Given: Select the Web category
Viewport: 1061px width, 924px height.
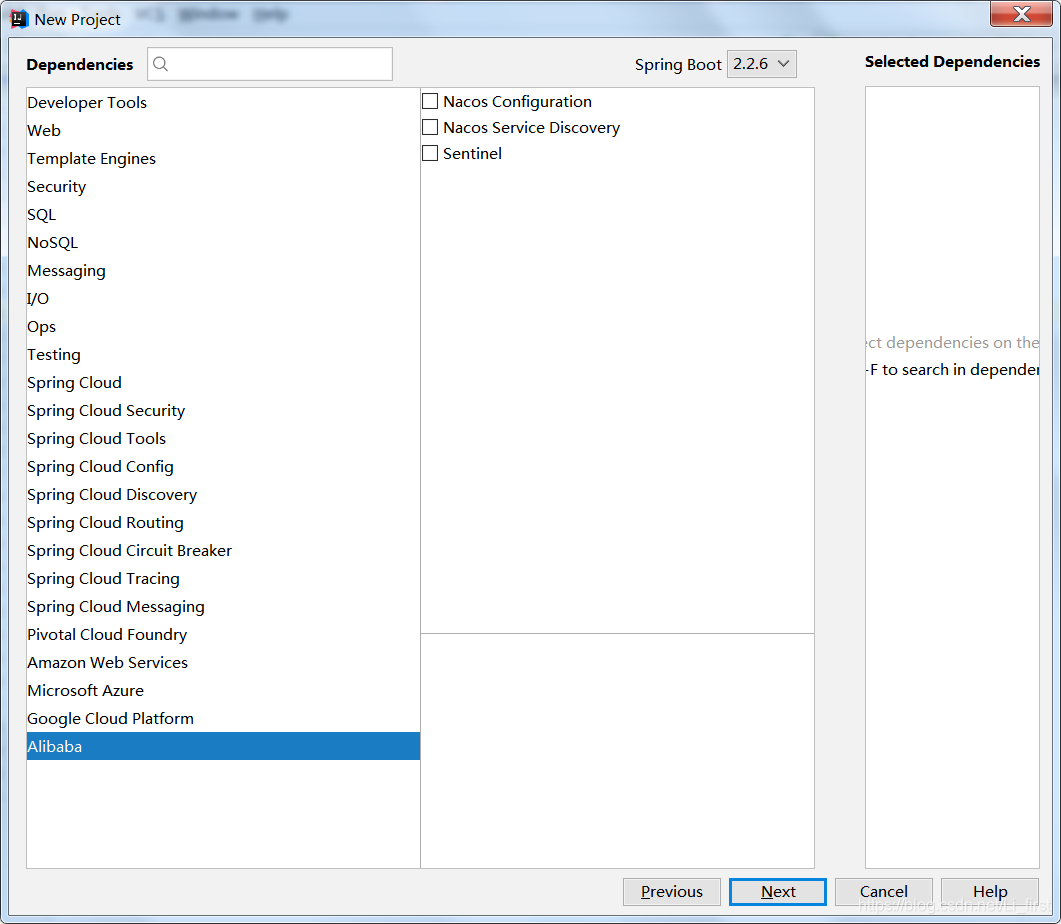Looking at the screenshot, I should click(x=223, y=131).
